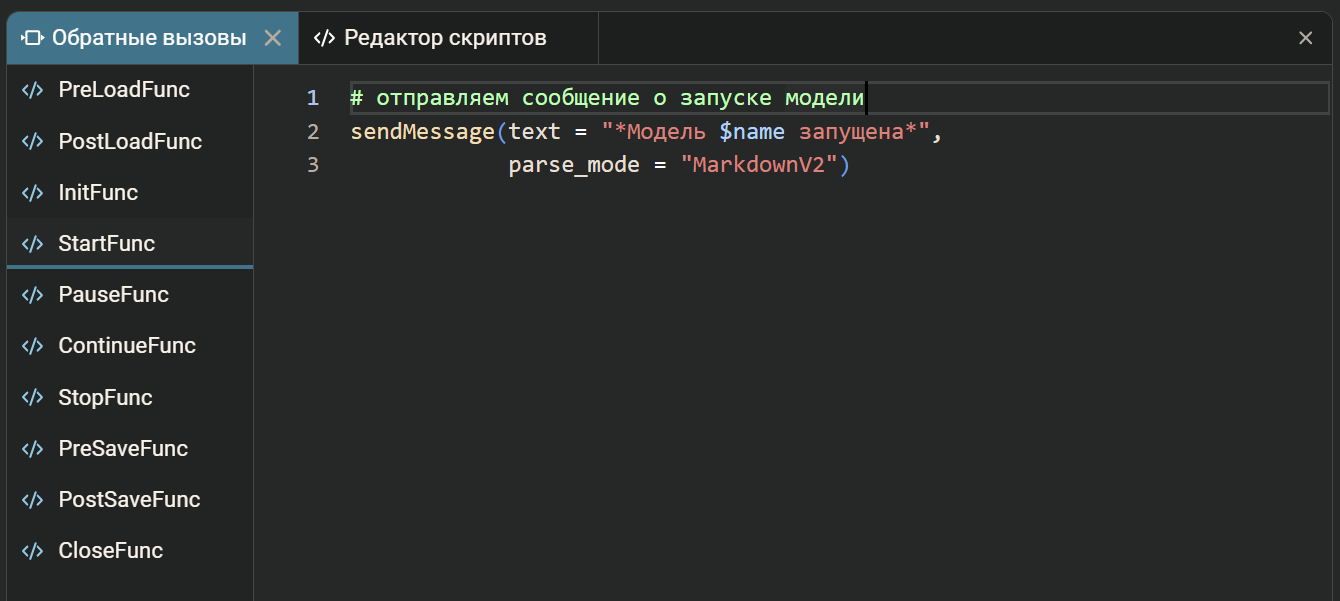Select the PostSaveFunc callback entry

tap(129, 500)
